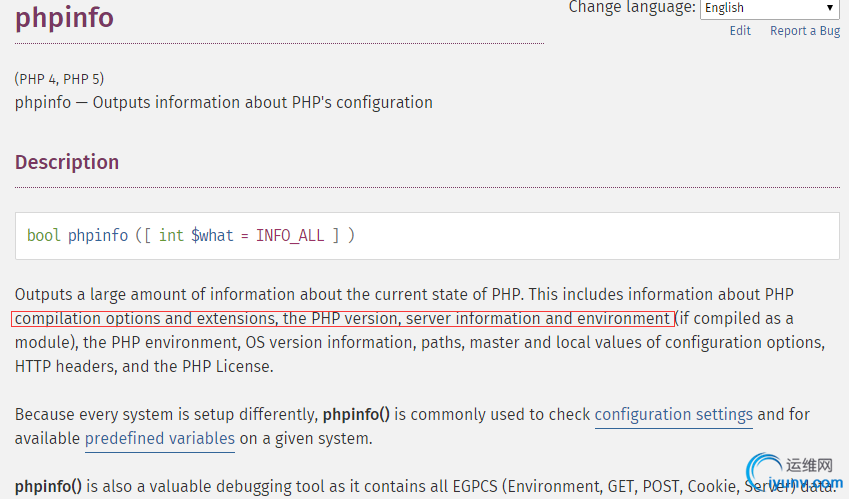Click the Description section heading

pos(67,162)
